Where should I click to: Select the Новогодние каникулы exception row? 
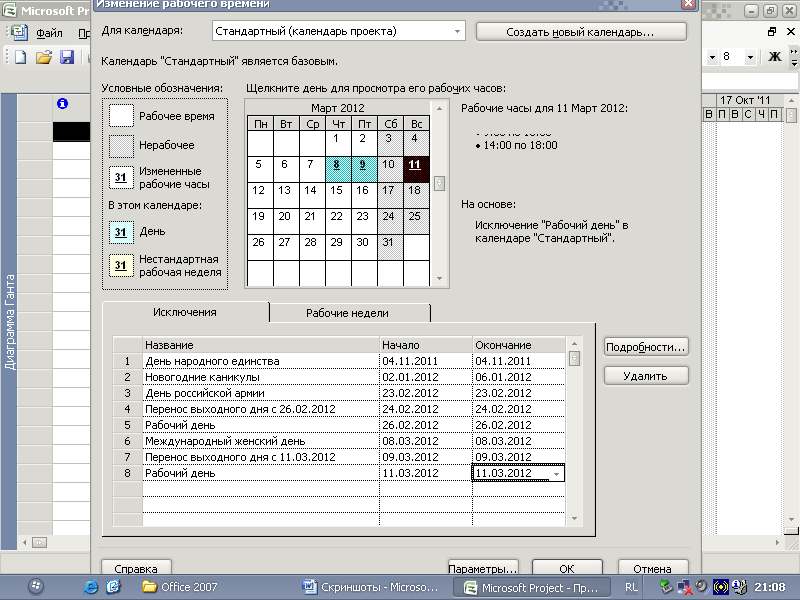(339, 377)
